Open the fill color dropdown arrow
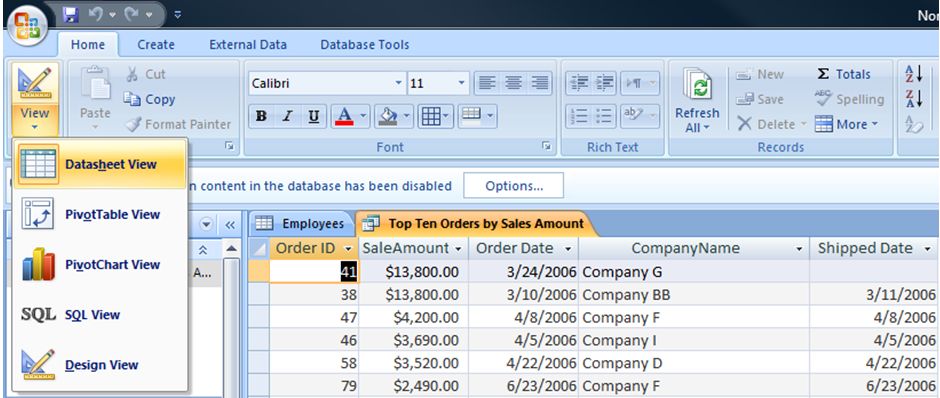 click(407, 116)
